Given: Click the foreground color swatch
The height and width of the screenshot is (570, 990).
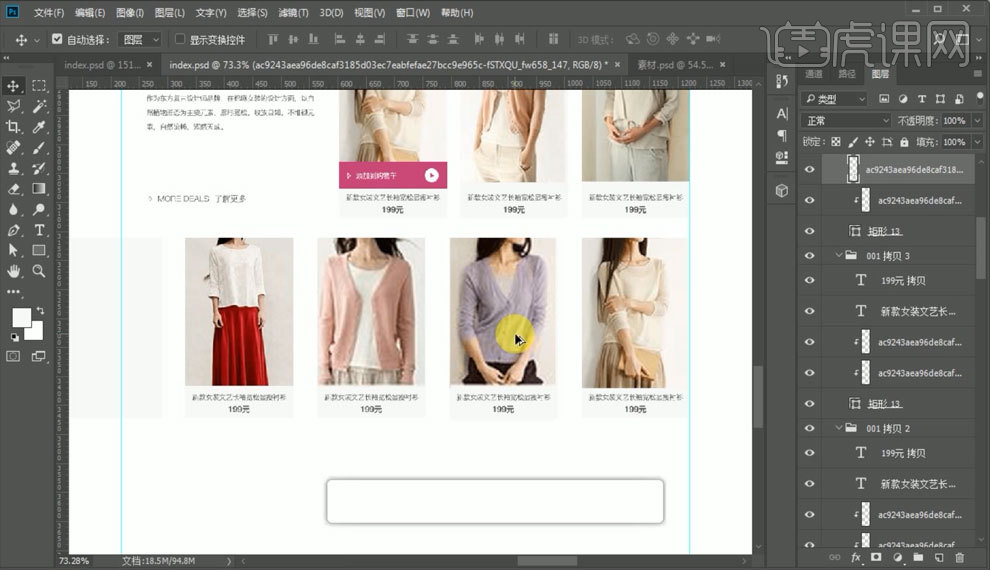Looking at the screenshot, I should tap(20, 318).
